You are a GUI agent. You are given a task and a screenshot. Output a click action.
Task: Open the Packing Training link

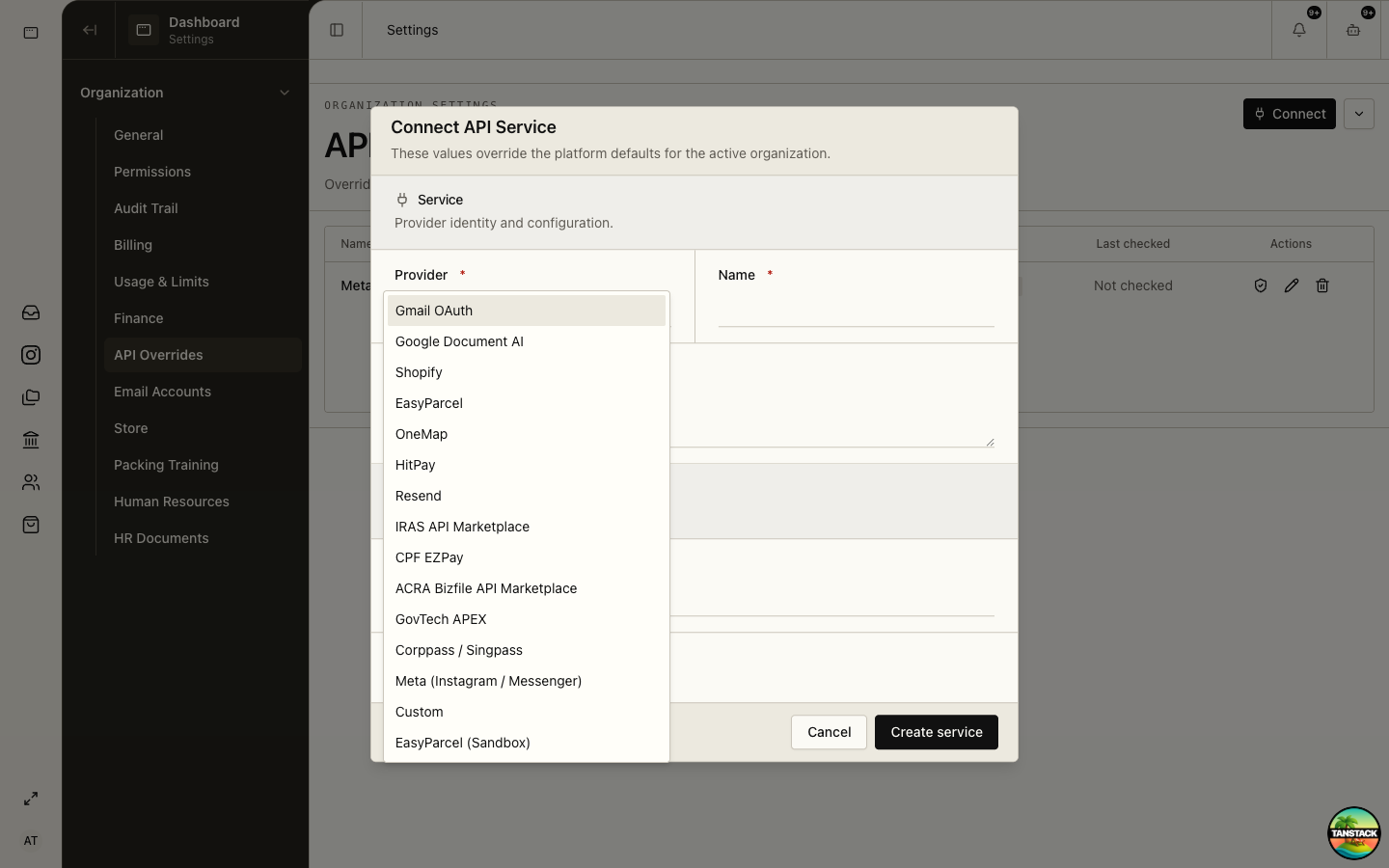coord(203,465)
